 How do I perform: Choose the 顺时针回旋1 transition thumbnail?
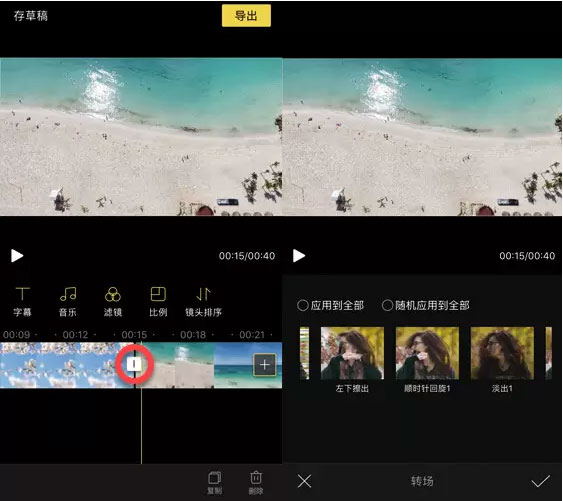tap(427, 353)
